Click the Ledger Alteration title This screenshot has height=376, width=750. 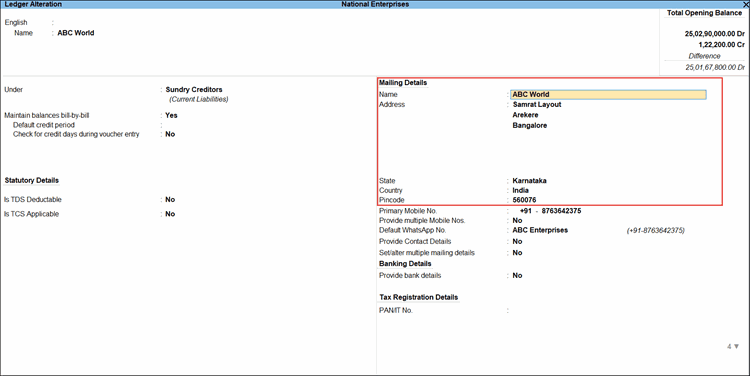click(x=33, y=4)
